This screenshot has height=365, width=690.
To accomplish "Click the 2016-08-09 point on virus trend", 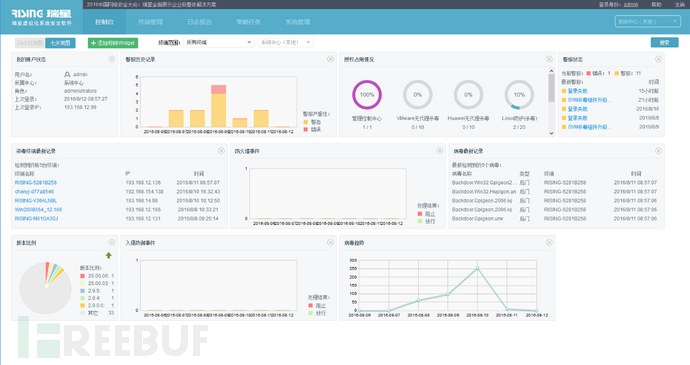I will coord(448,294).
